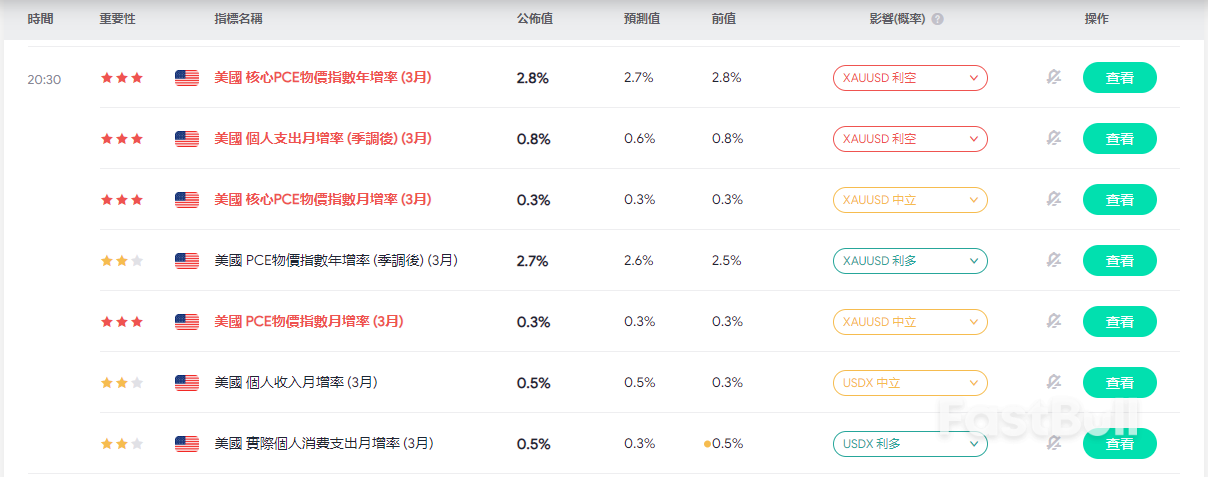Click the help icon beside 影響(概率)
1208x477 pixels.
[937, 19]
